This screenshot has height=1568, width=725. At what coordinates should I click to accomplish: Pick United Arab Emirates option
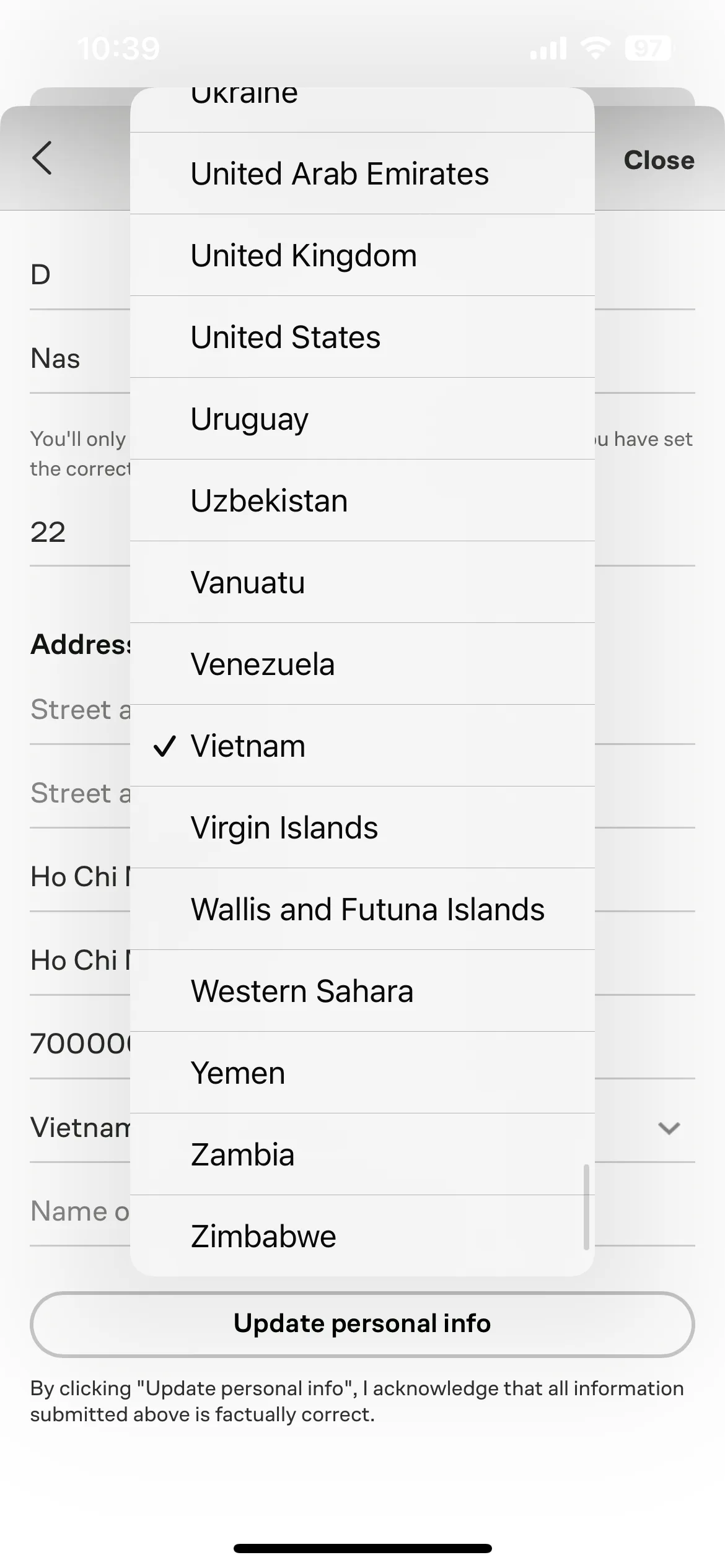[x=362, y=173]
